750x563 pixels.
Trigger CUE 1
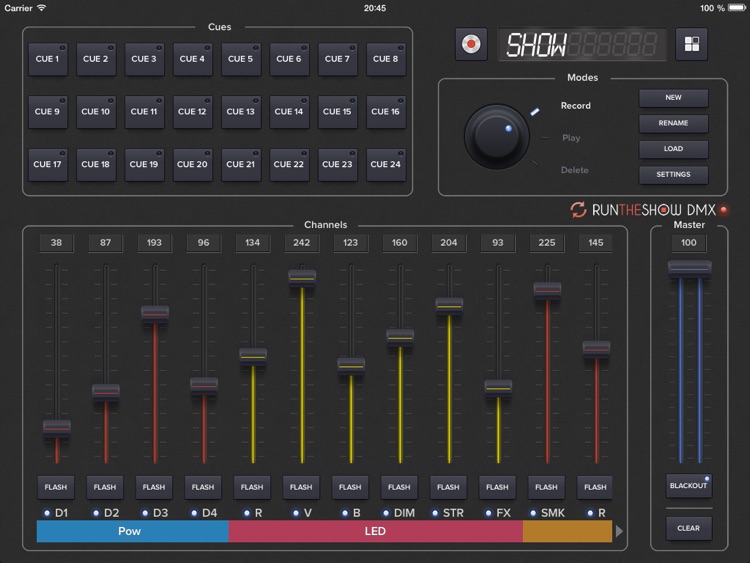point(47,59)
